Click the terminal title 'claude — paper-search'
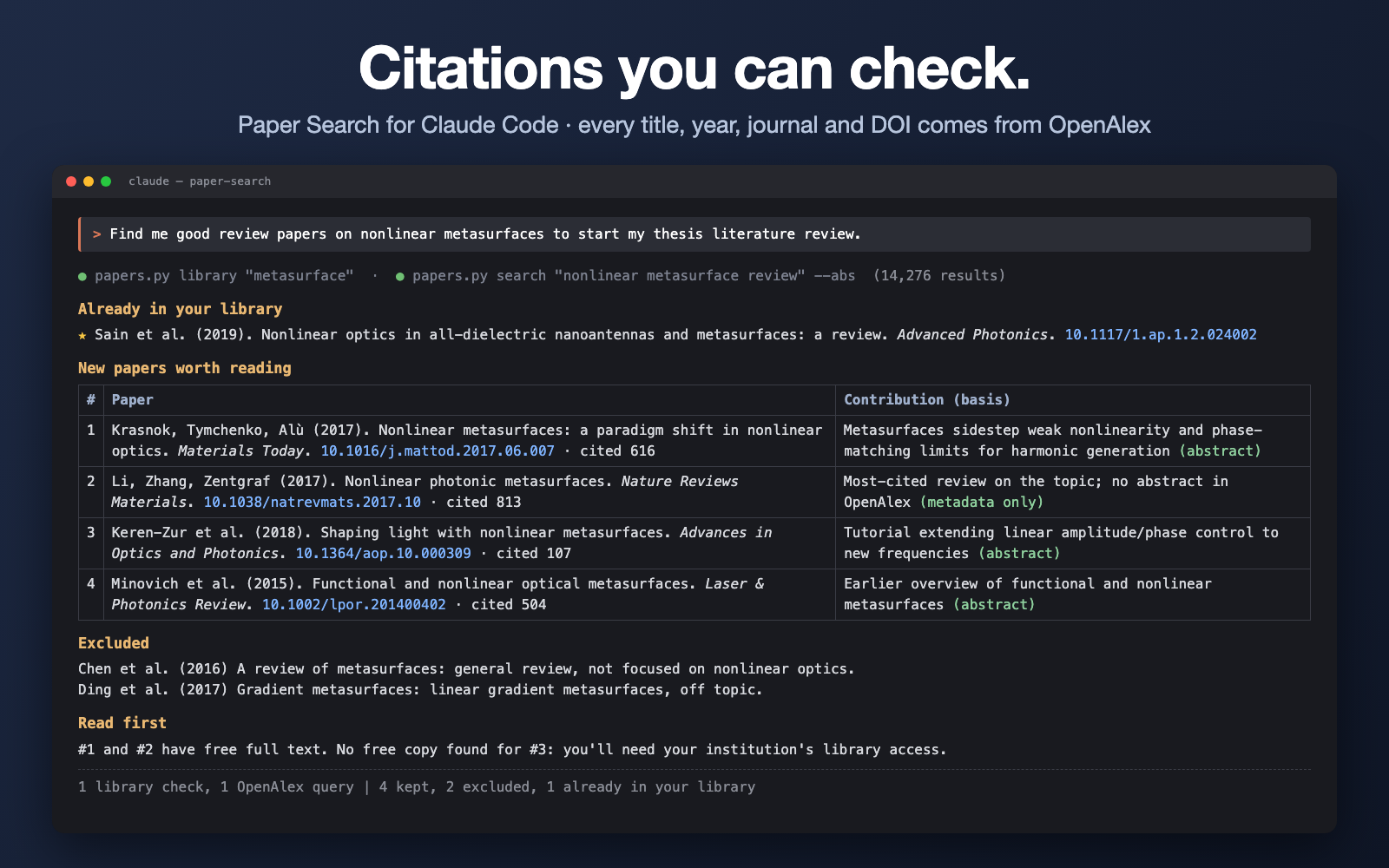The image size is (1389, 868). (200, 181)
